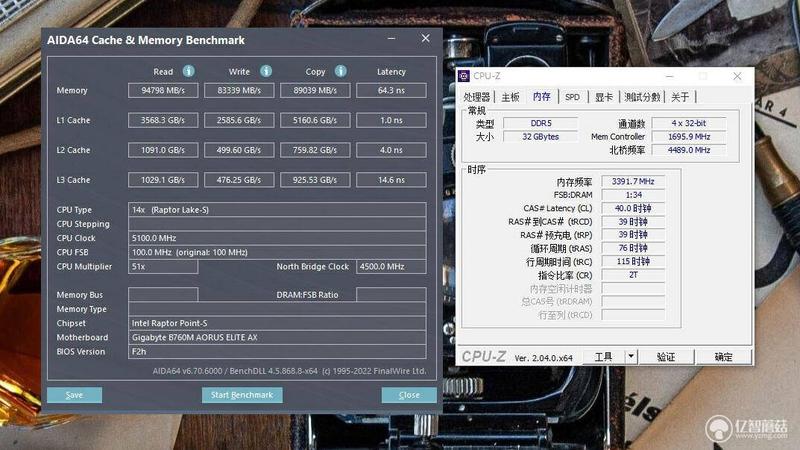Click the Close button in AIDA64
This screenshot has height=450, width=800.
point(409,395)
